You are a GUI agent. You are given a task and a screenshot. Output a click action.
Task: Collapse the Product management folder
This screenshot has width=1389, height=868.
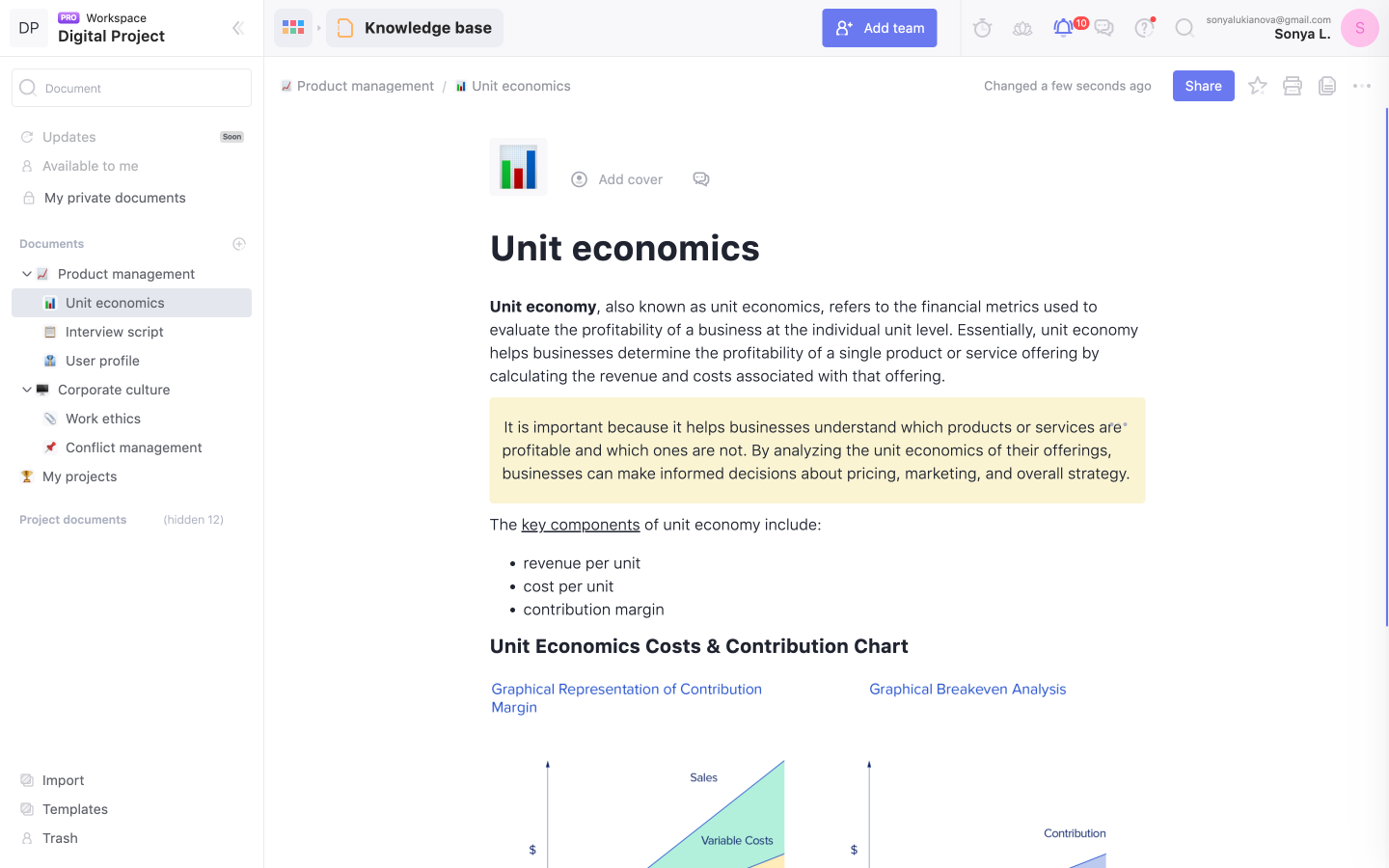27,274
